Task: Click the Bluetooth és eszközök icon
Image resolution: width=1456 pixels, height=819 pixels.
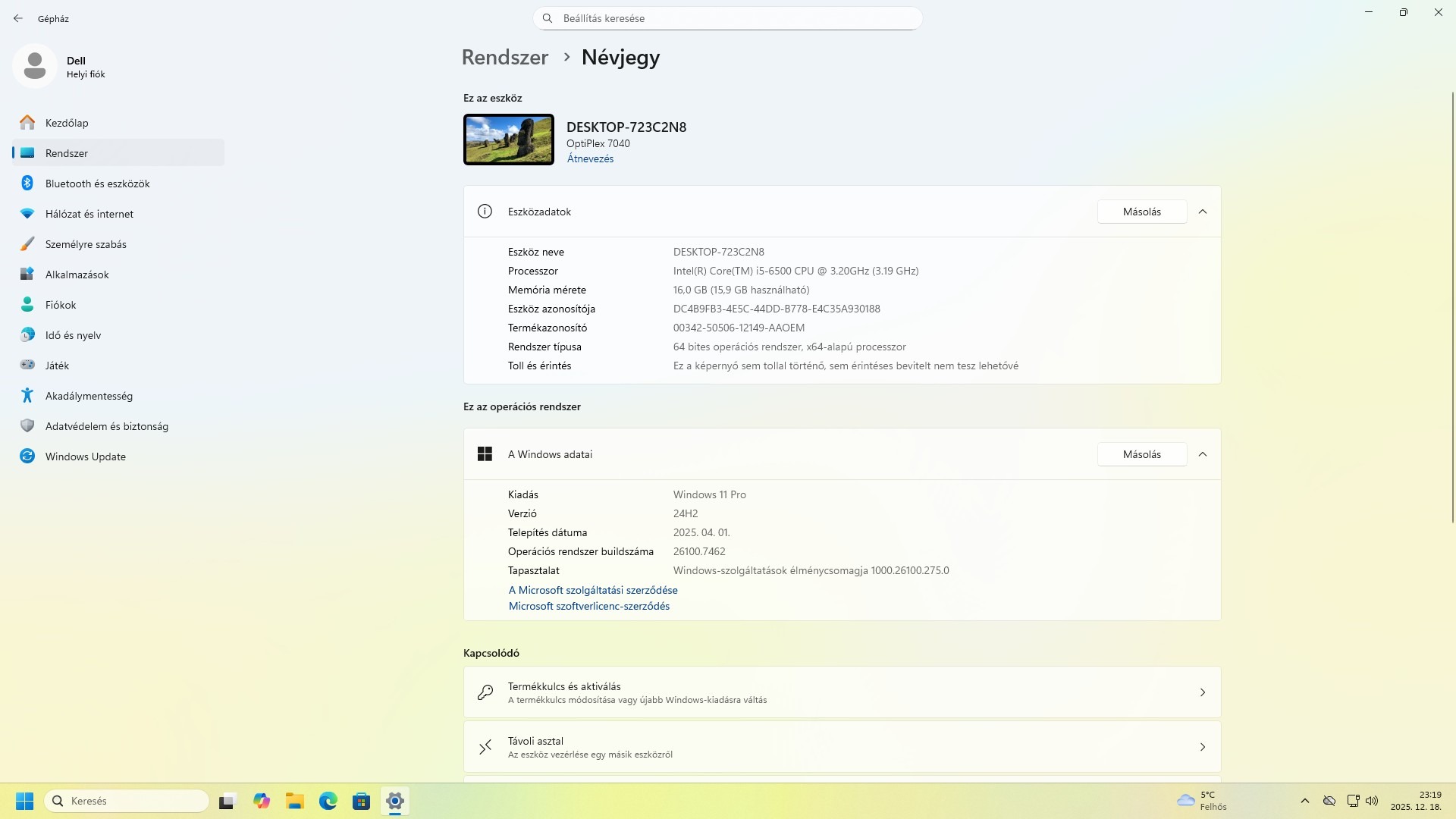Action: click(27, 184)
